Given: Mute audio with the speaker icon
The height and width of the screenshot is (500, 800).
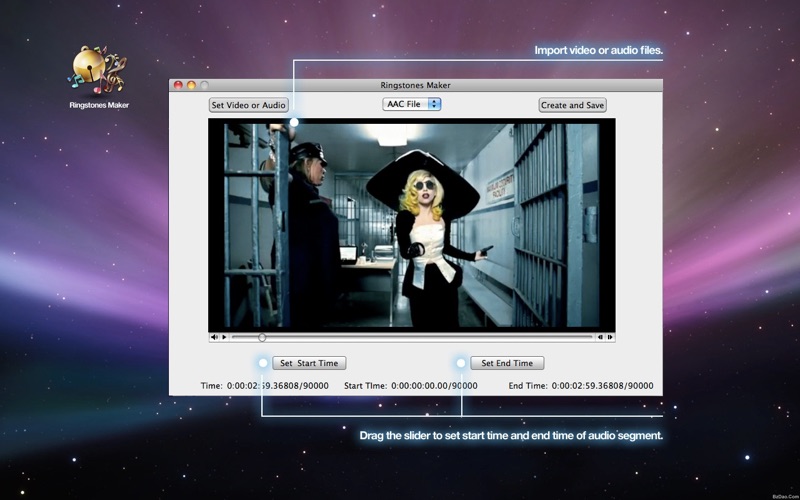Looking at the screenshot, I should 214,337.
